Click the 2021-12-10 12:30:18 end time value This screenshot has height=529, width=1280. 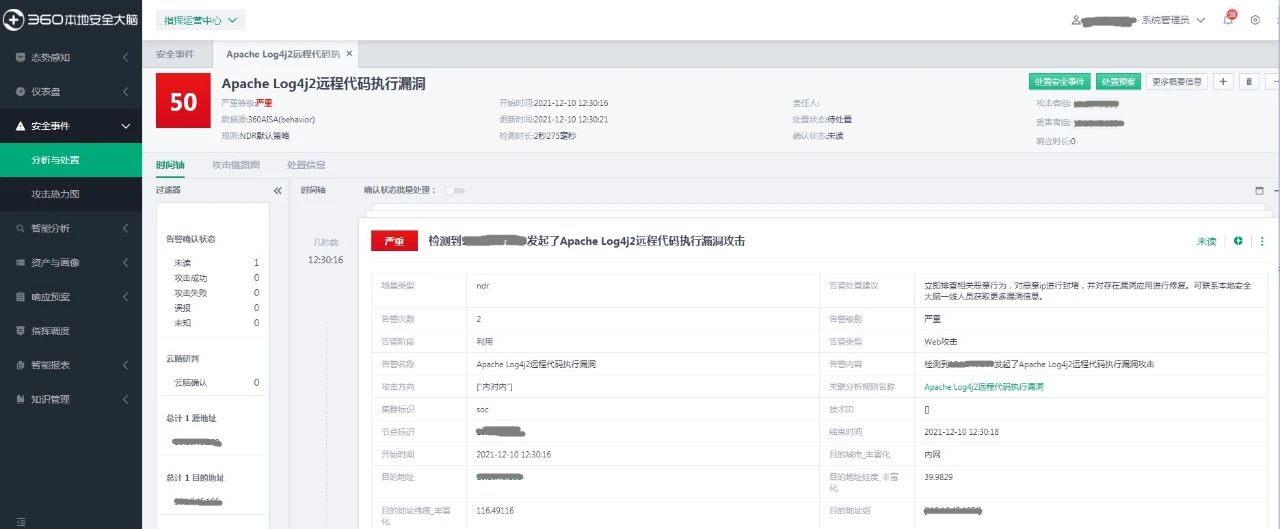tap(962, 432)
